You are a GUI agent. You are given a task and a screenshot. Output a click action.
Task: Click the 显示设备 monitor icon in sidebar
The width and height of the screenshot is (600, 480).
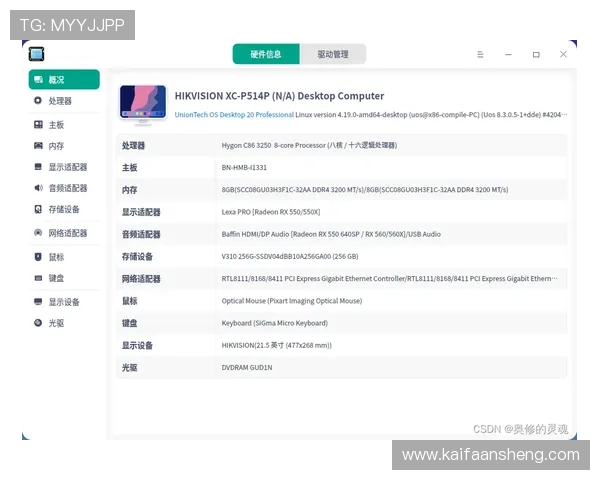tap(38, 302)
